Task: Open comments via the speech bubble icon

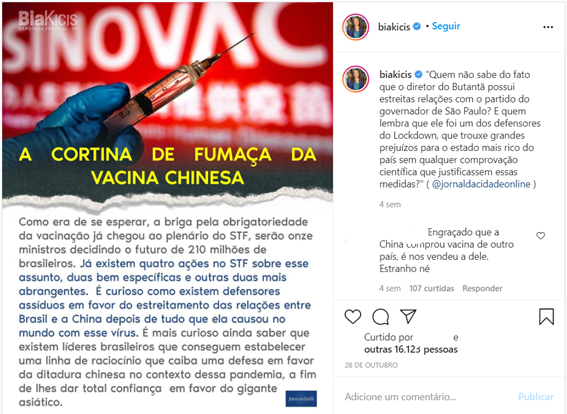Action: 380,317
